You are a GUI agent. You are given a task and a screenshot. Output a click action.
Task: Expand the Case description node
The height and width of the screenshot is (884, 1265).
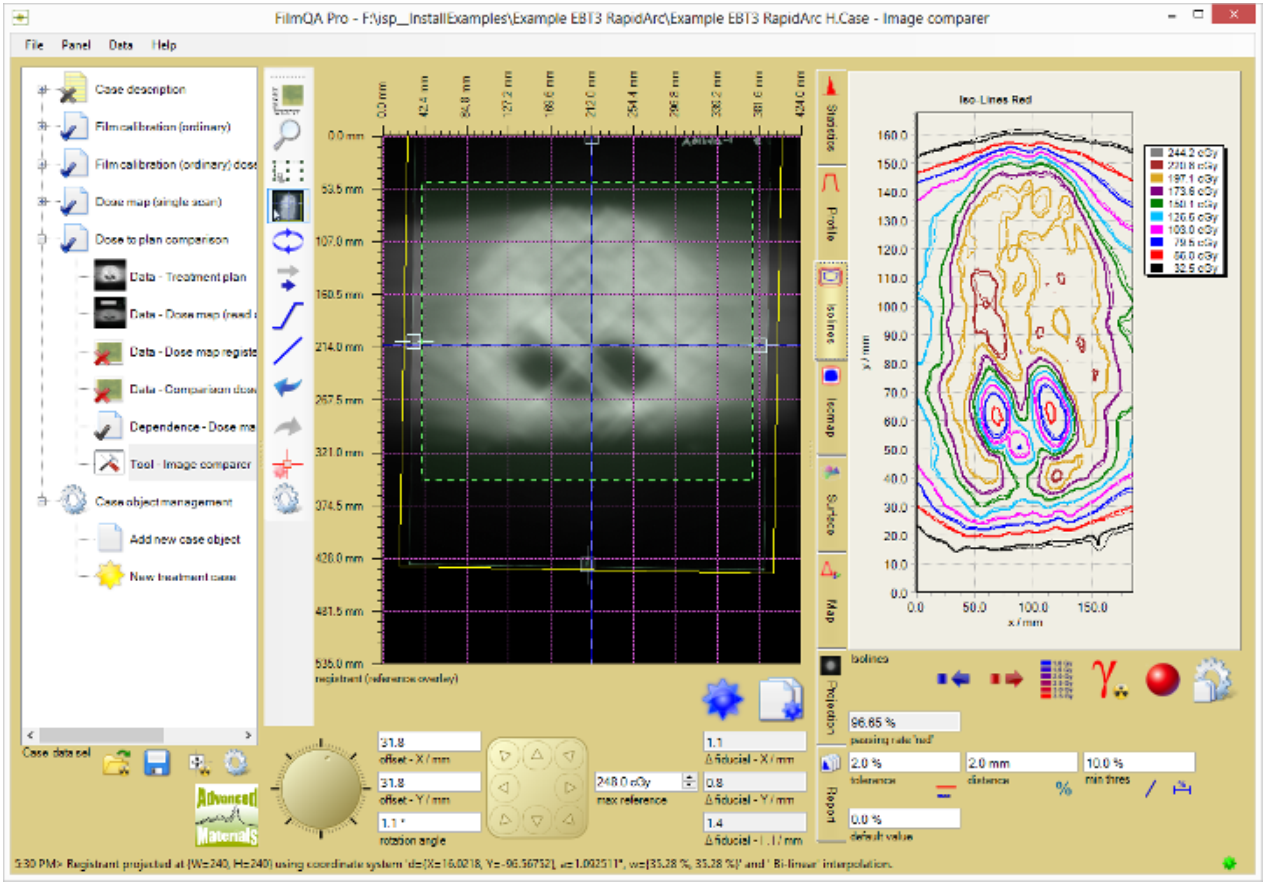click(x=42, y=90)
